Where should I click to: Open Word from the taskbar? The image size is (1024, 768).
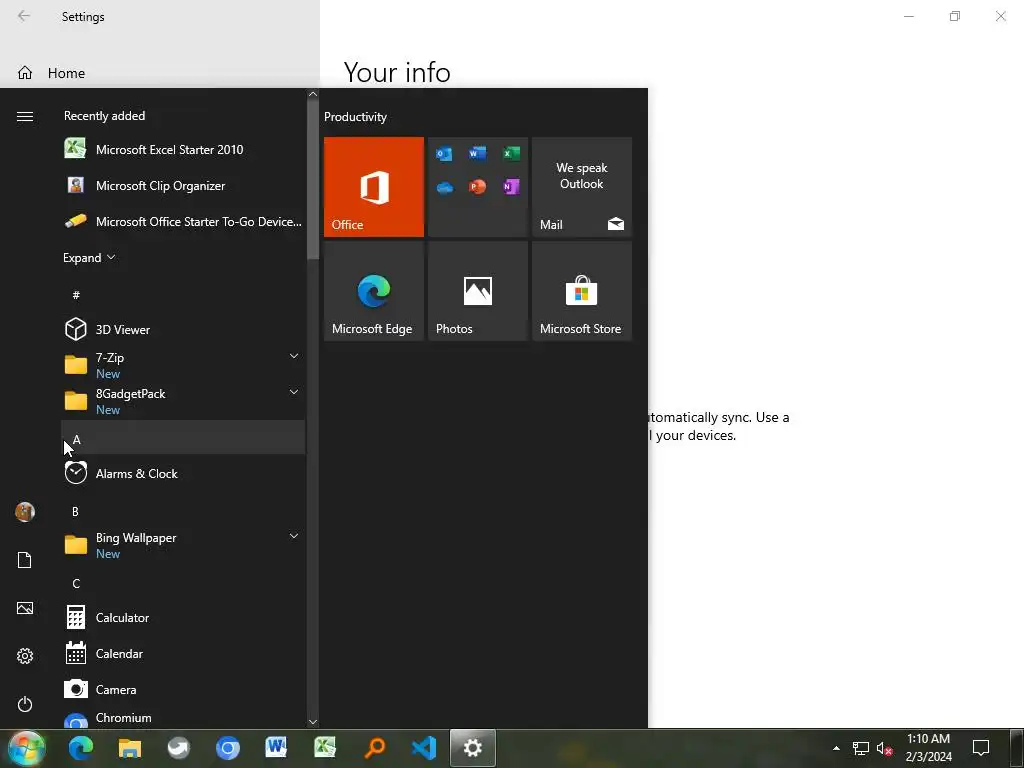pos(276,748)
